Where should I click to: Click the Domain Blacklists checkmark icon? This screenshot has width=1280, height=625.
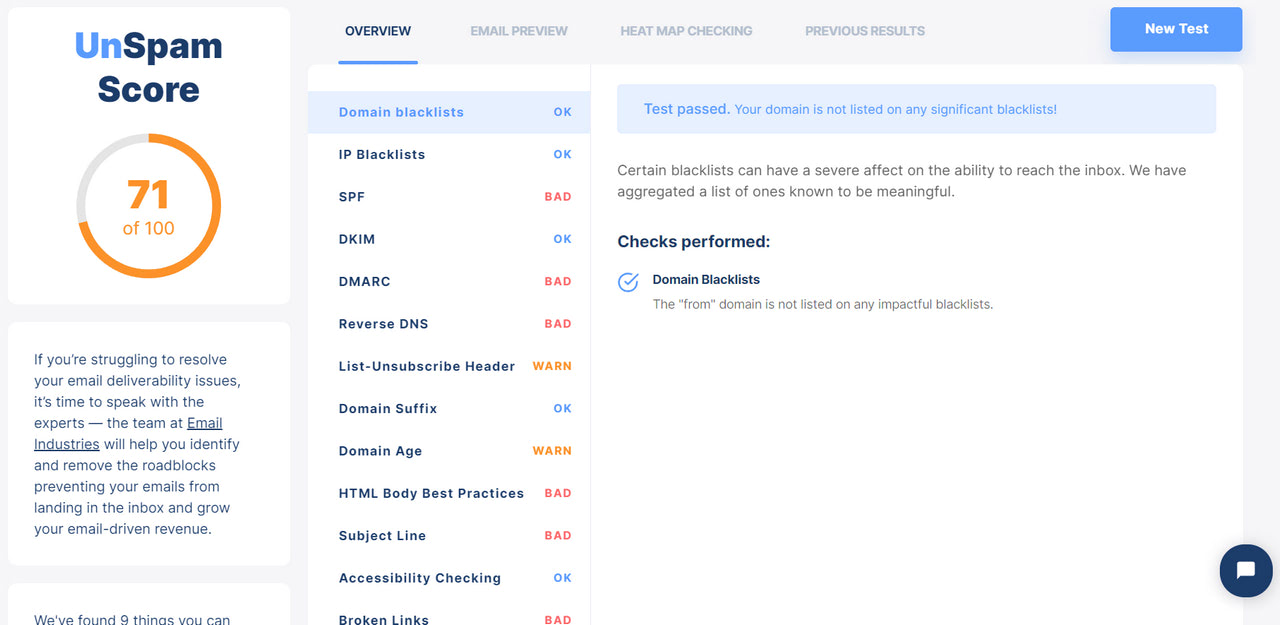(x=628, y=281)
